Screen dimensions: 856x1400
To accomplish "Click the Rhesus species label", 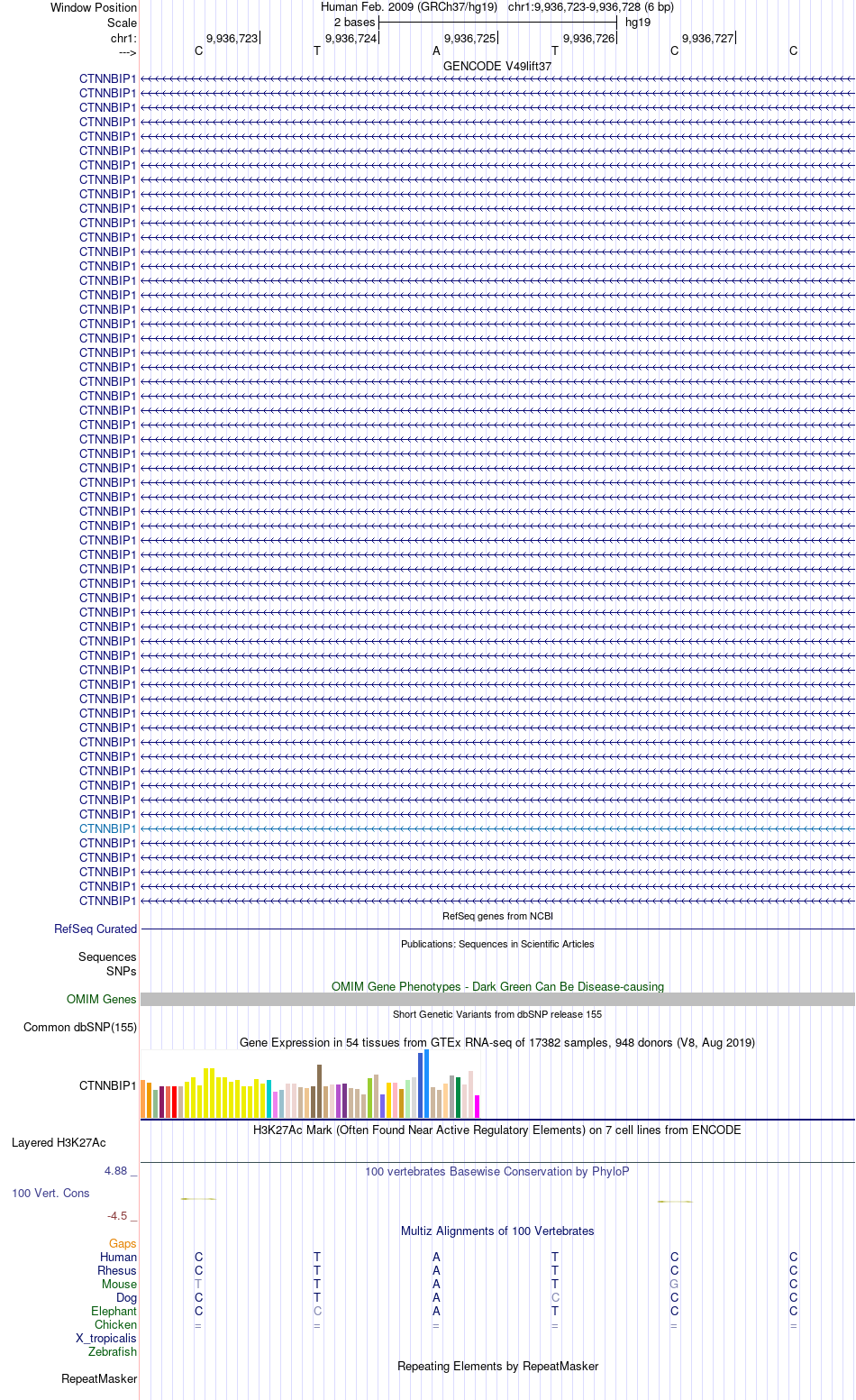I will click(117, 1270).
